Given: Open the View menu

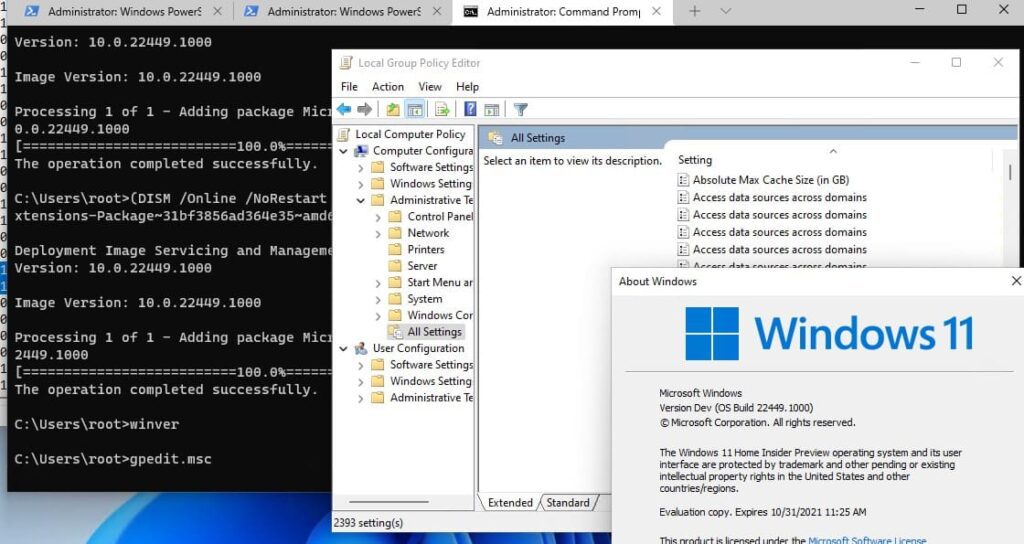Looking at the screenshot, I should click(x=430, y=86).
